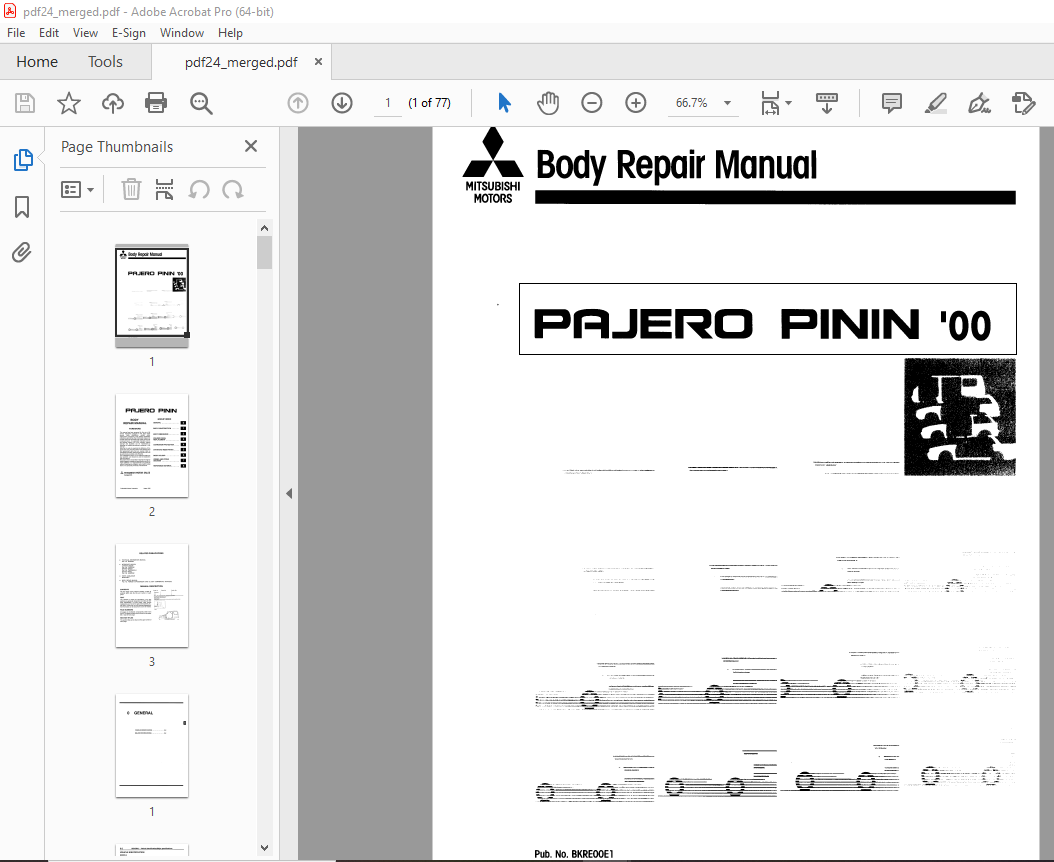The image size is (1054, 862).
Task: Go to the next page with the down arrow
Action: pos(342,103)
